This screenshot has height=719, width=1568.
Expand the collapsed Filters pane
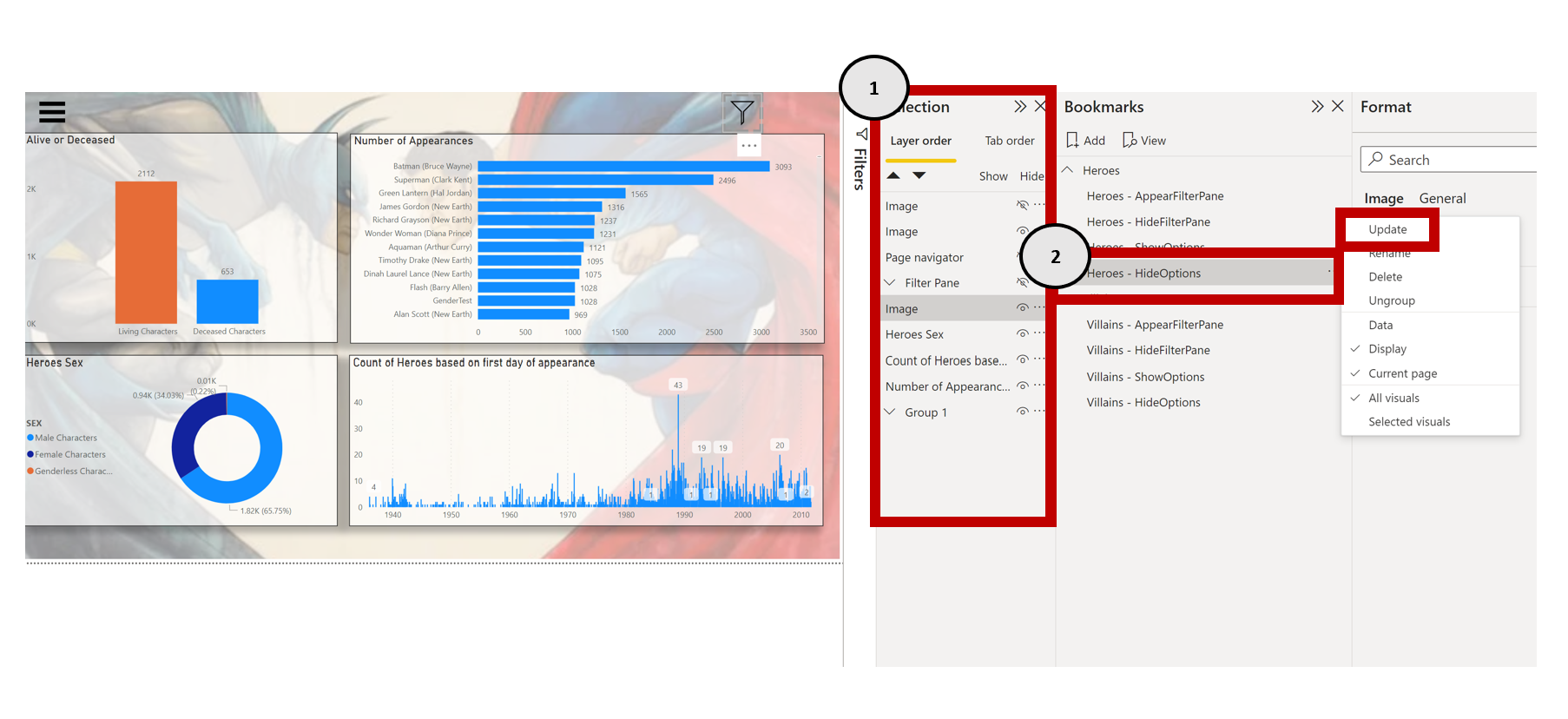point(860,159)
